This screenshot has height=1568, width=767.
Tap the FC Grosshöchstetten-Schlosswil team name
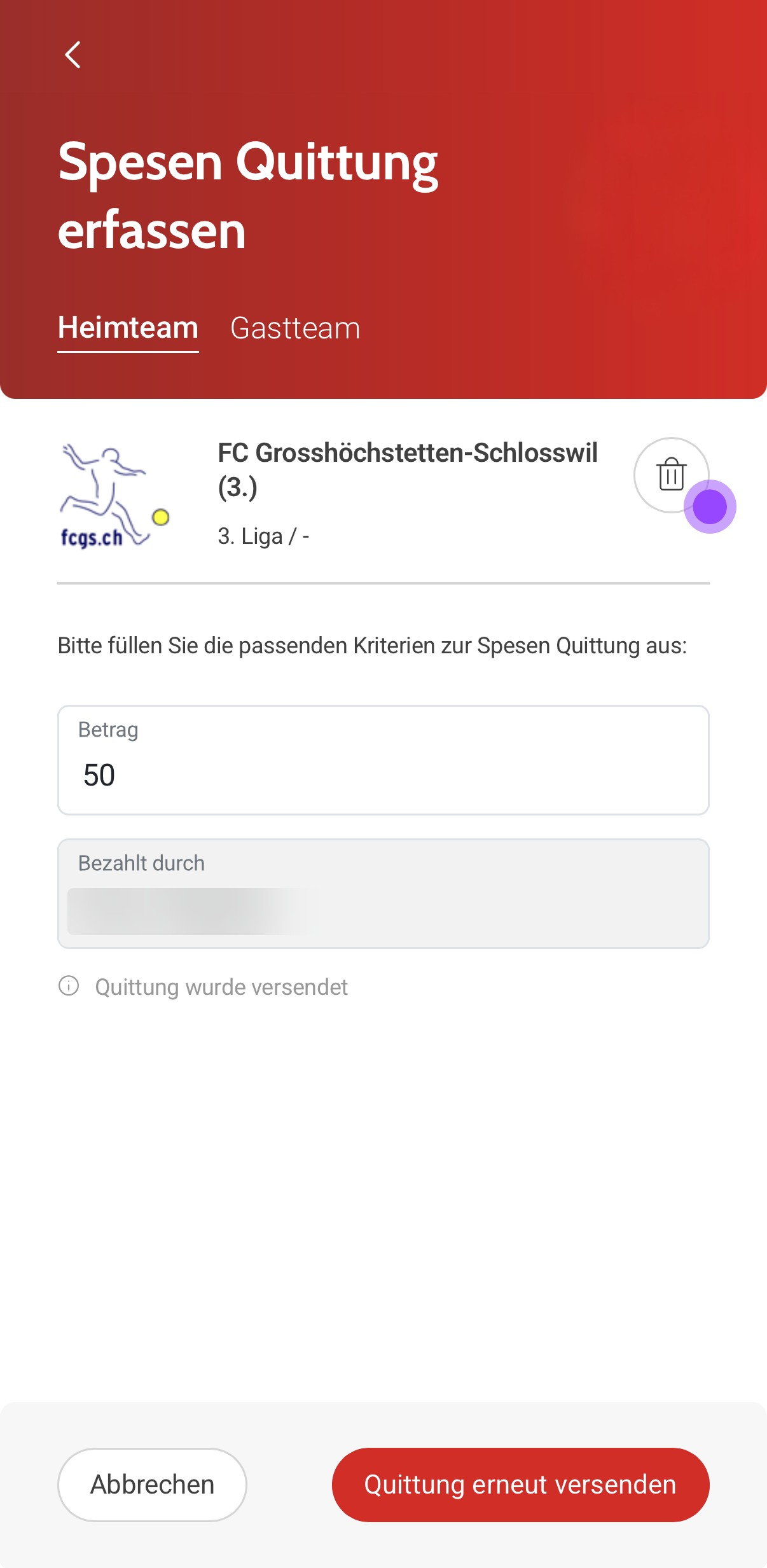pos(407,469)
